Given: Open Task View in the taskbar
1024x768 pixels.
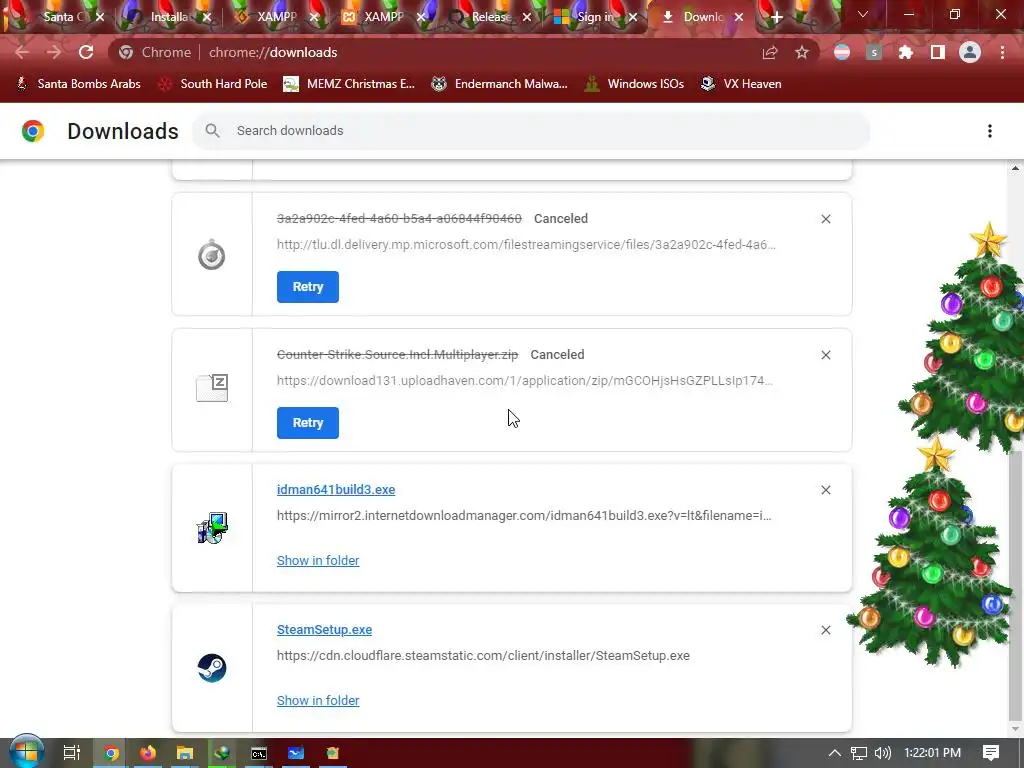Looking at the screenshot, I should point(72,753).
